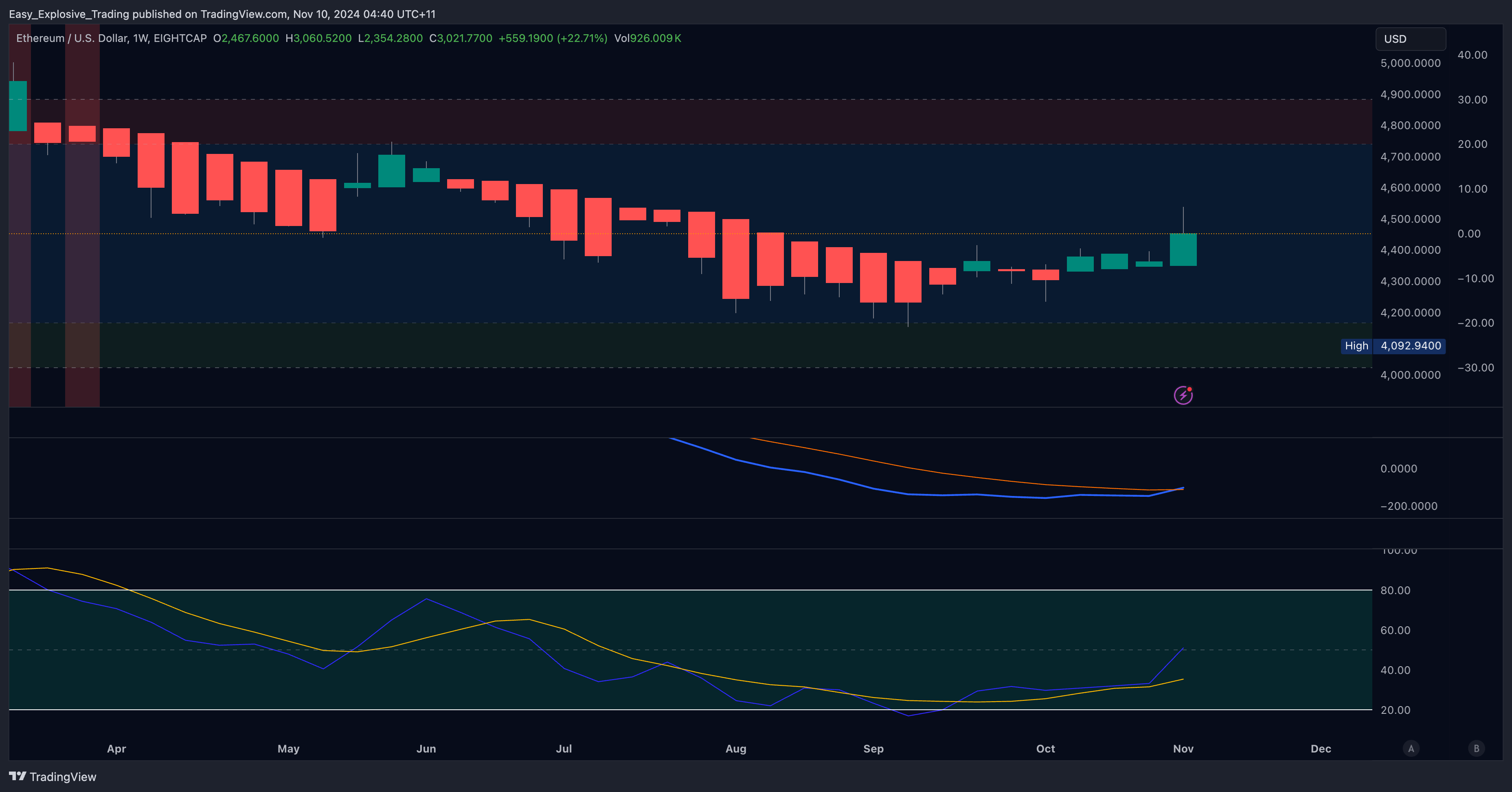
Task: Click the 4,500.0000 price axis label
Action: point(1411,219)
